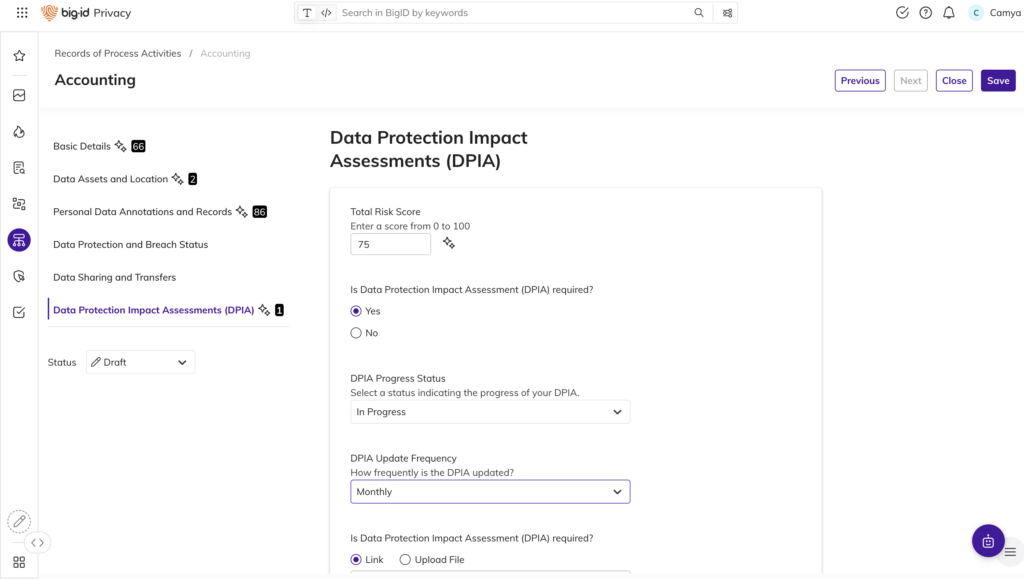Open the tasks checkmark icon
The width and height of the screenshot is (1024, 579).
pyautogui.click(x=902, y=12)
